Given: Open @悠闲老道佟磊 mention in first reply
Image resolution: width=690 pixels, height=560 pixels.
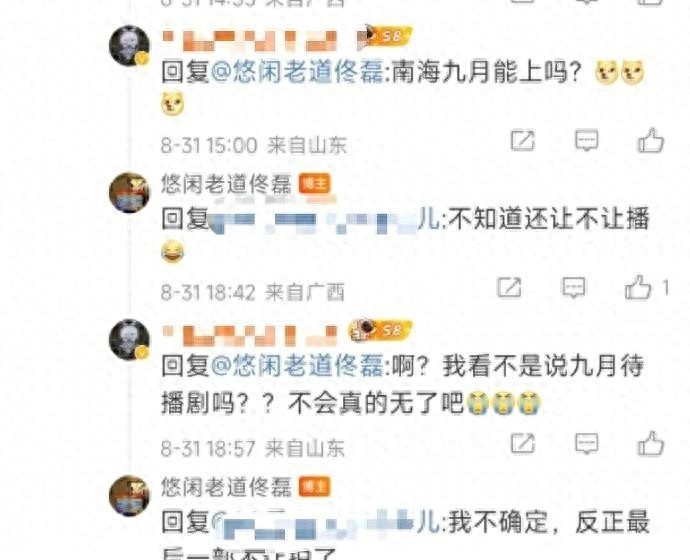Looking at the screenshot, I should [x=297, y=72].
